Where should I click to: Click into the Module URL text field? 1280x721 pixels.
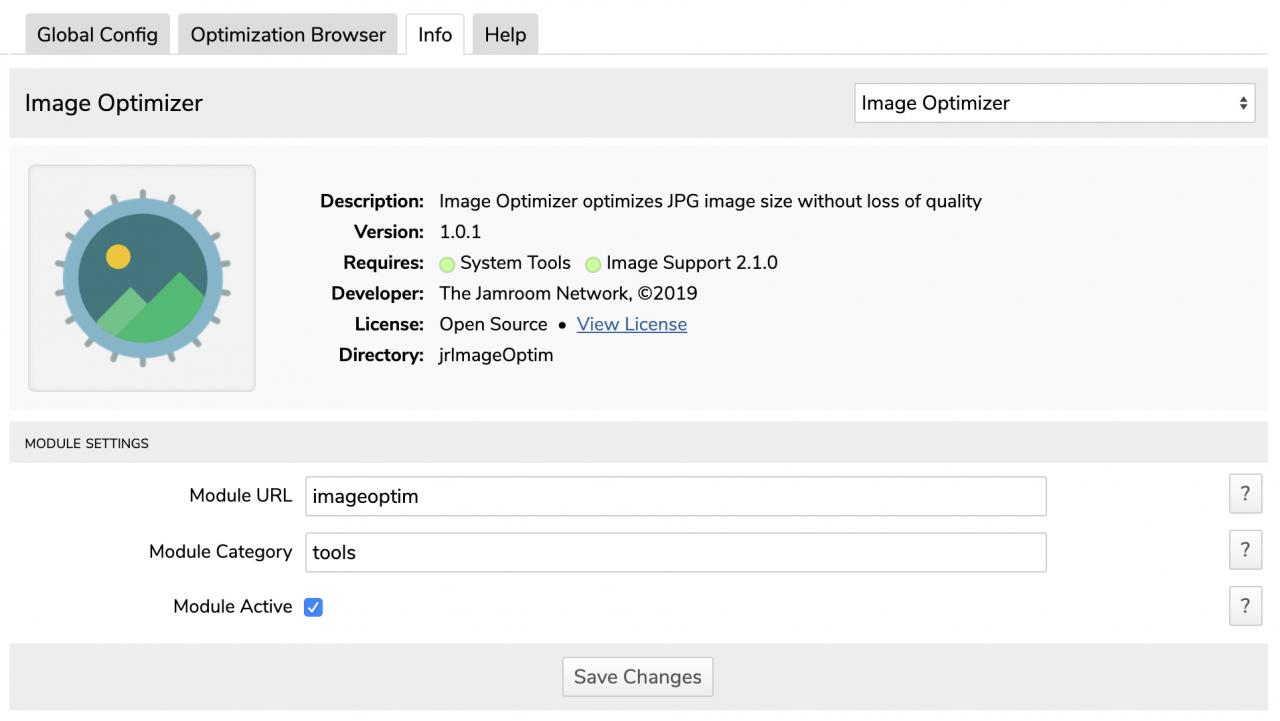click(675, 496)
